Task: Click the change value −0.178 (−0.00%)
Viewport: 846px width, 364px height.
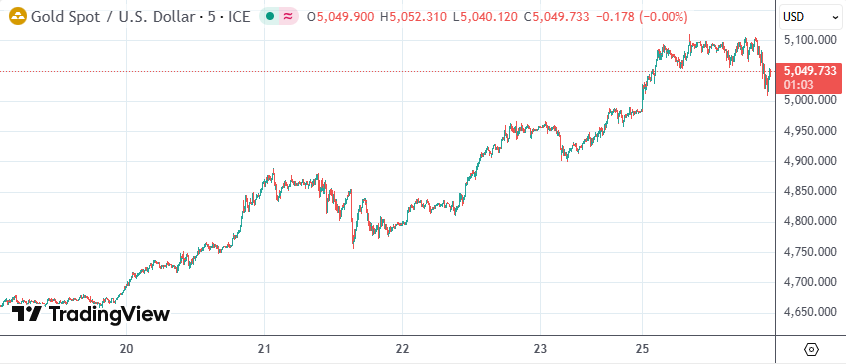Action: pyautogui.click(x=642, y=17)
